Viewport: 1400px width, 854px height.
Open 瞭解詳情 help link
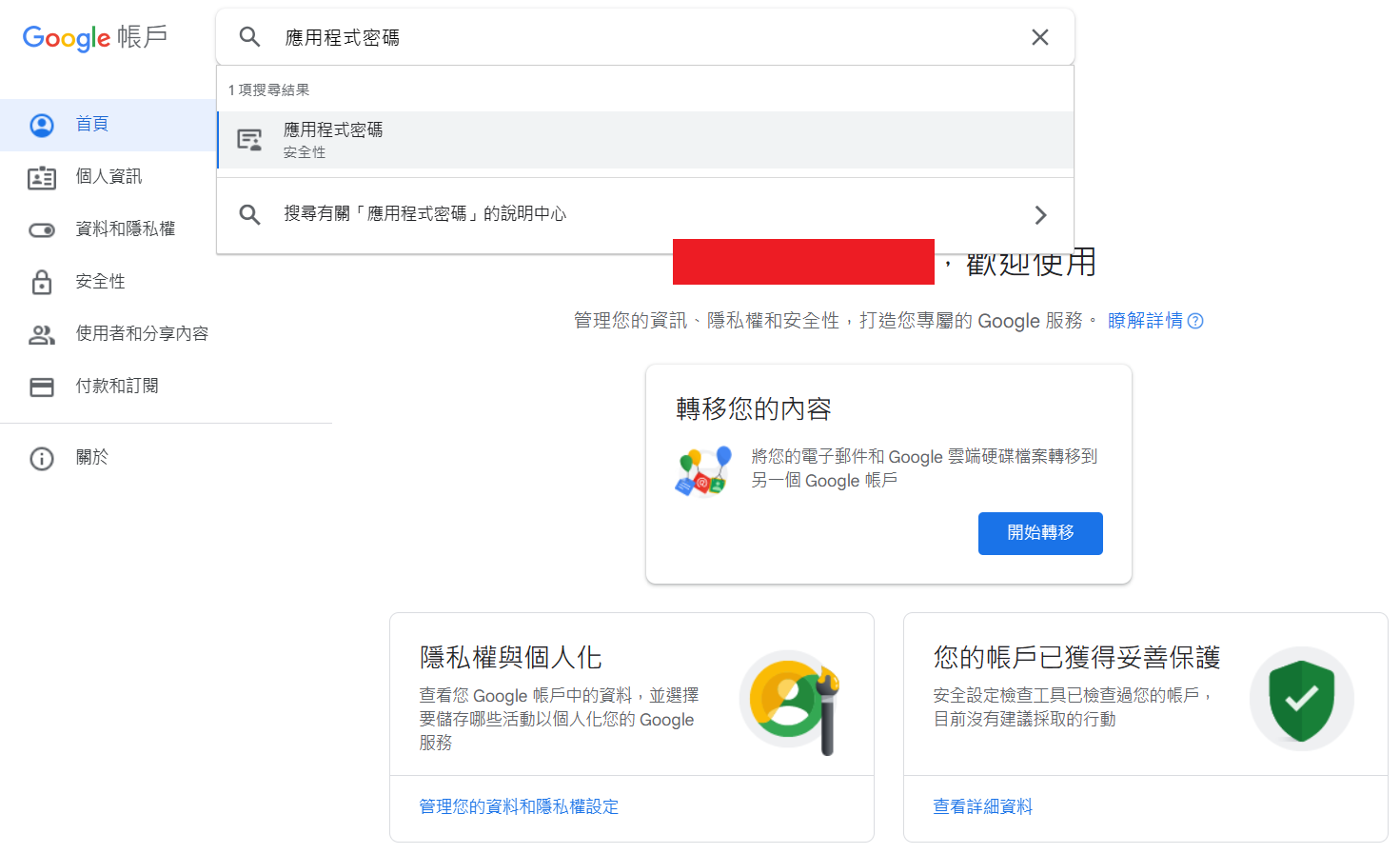[1145, 321]
